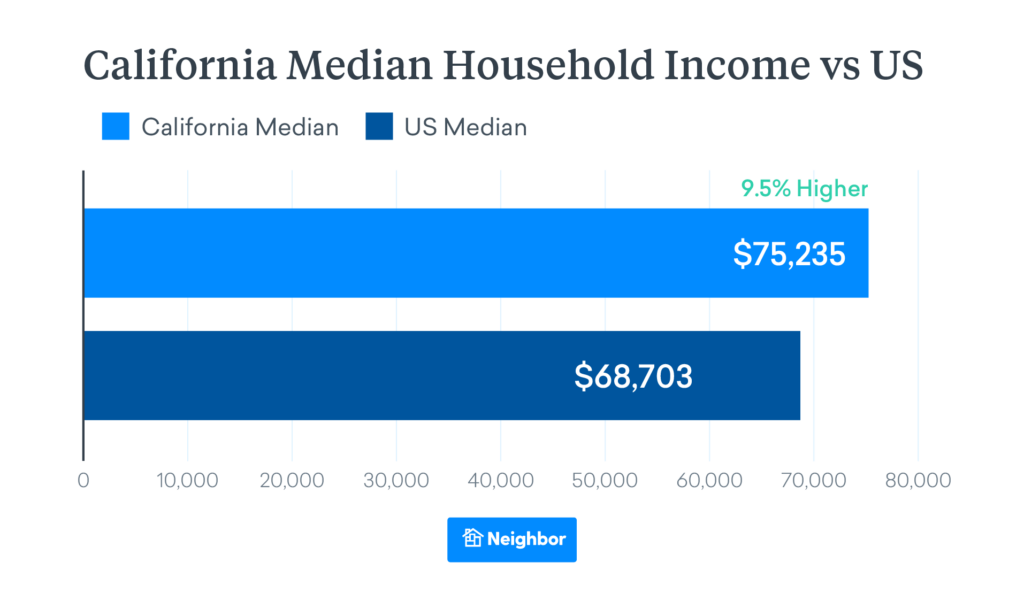The image size is (1024, 593).
Task: Click the 0 axis label
Action: pos(83,480)
